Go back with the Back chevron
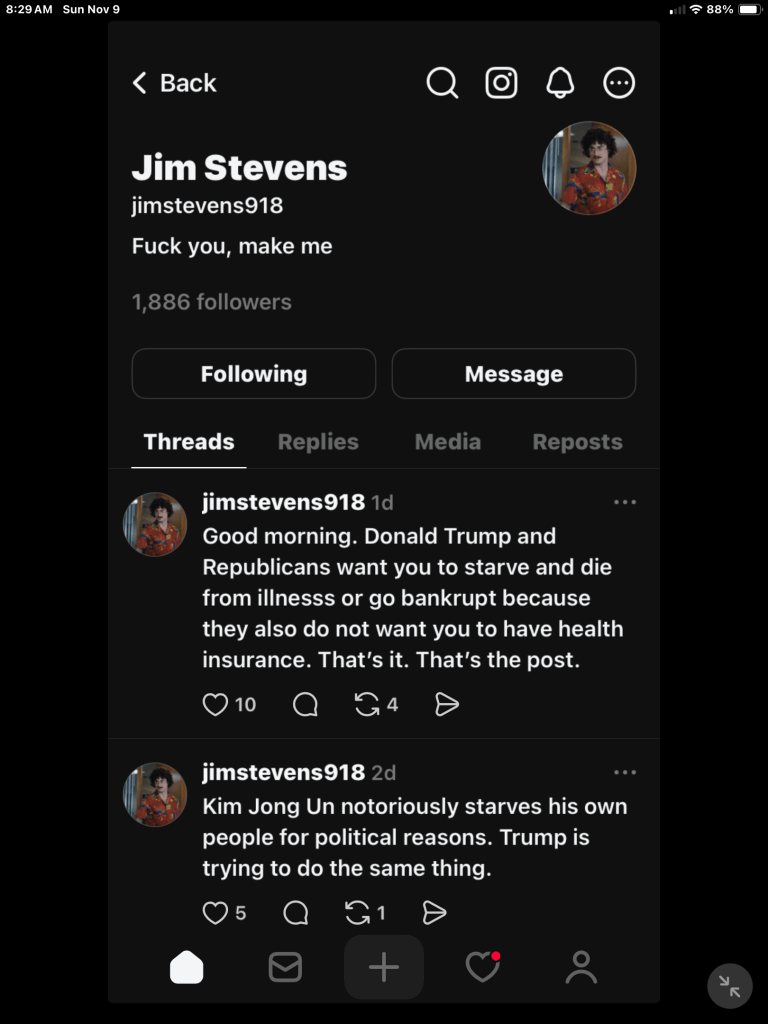Image resolution: width=768 pixels, height=1024 pixels. [x=174, y=83]
